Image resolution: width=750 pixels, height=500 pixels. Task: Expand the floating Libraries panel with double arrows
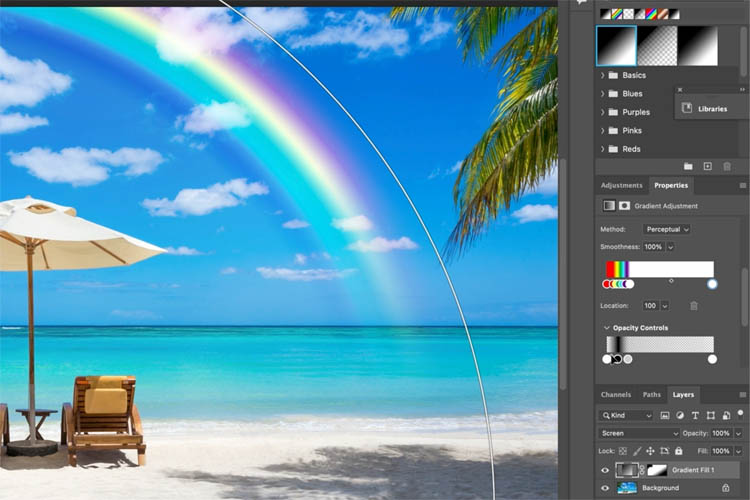742,89
